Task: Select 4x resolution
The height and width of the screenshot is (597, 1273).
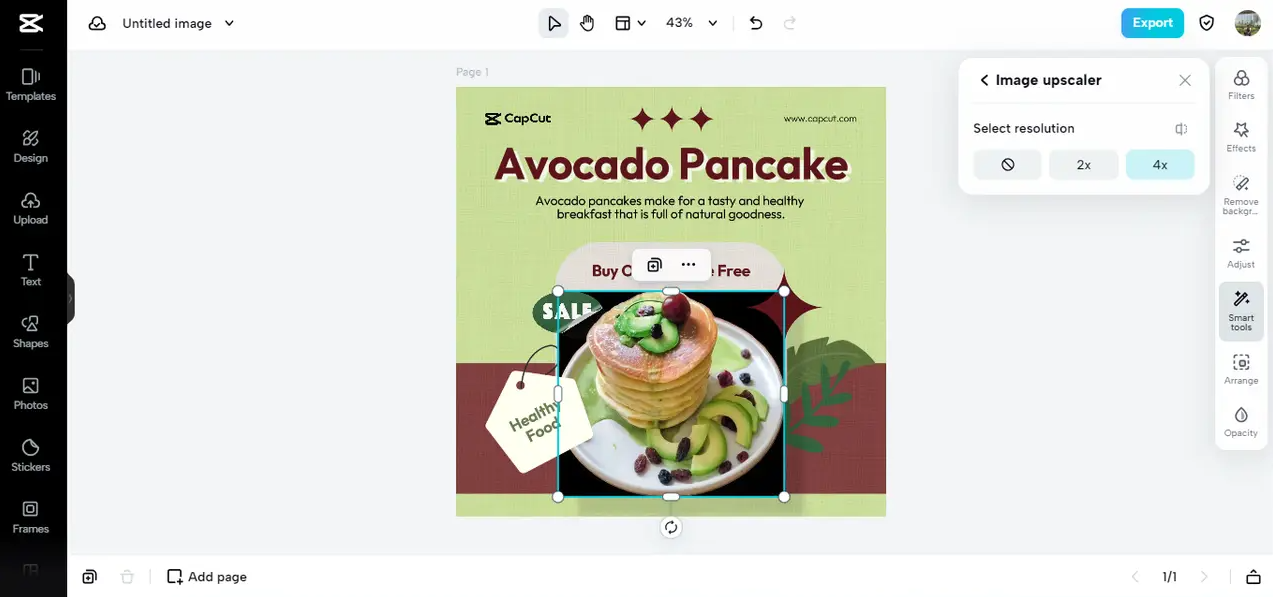Action: coord(1160,165)
